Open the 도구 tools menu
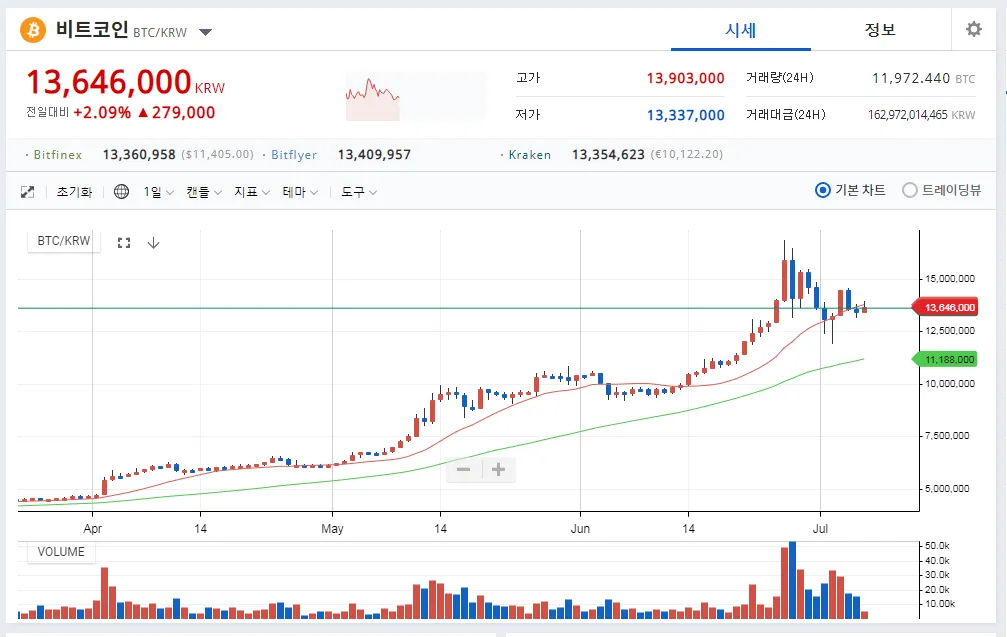The height and width of the screenshot is (637, 1007). [x=358, y=191]
